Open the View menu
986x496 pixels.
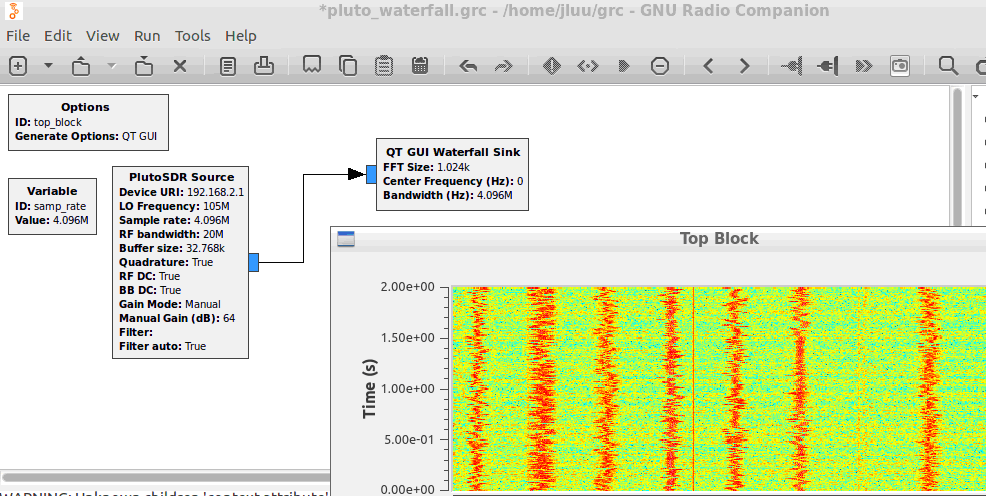tap(102, 36)
